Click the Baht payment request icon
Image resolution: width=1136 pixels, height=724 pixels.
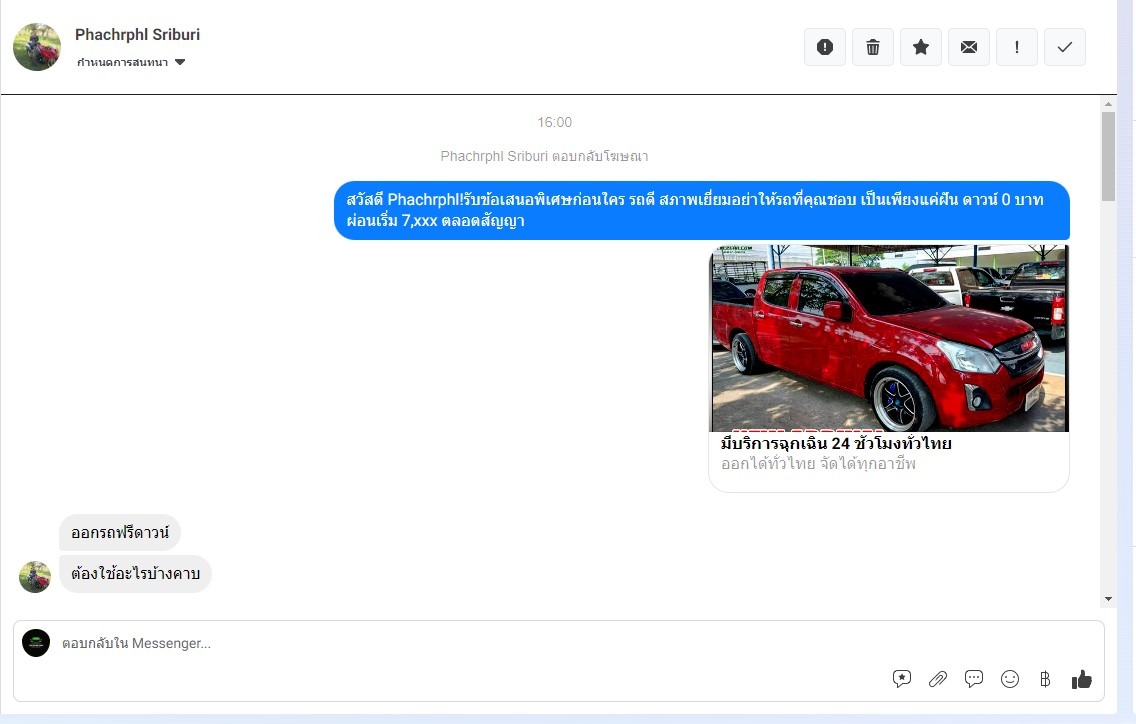pyautogui.click(x=1045, y=679)
